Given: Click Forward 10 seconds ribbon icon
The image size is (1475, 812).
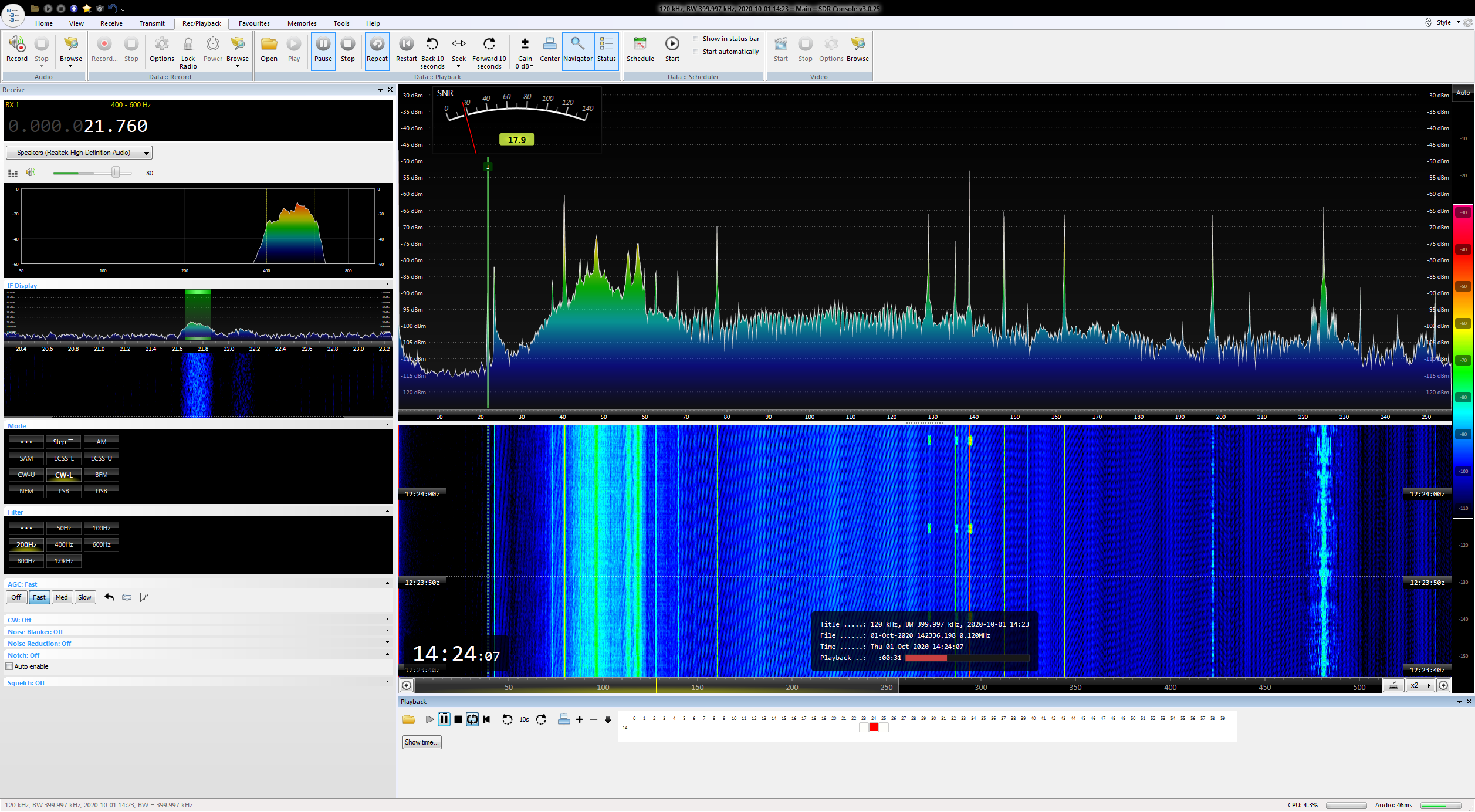Looking at the screenshot, I should tap(489, 45).
